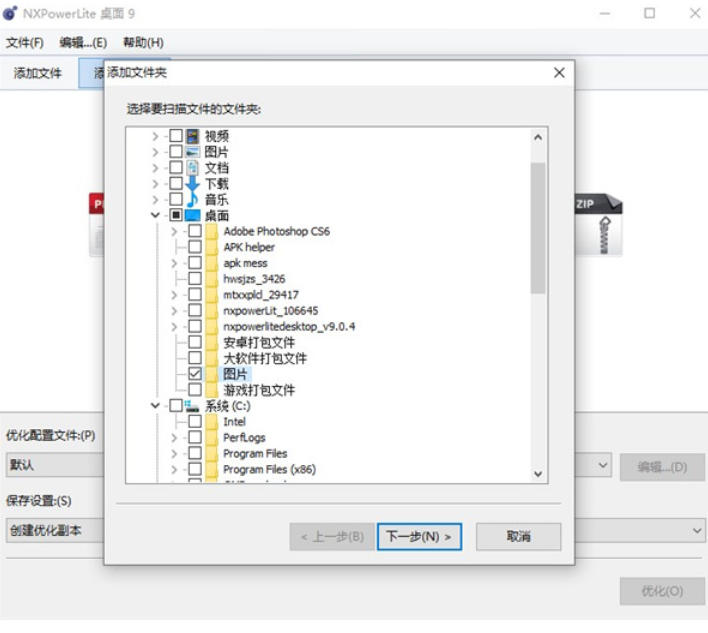
Task: Open the 帮助(H) menu
Action: pos(143,42)
